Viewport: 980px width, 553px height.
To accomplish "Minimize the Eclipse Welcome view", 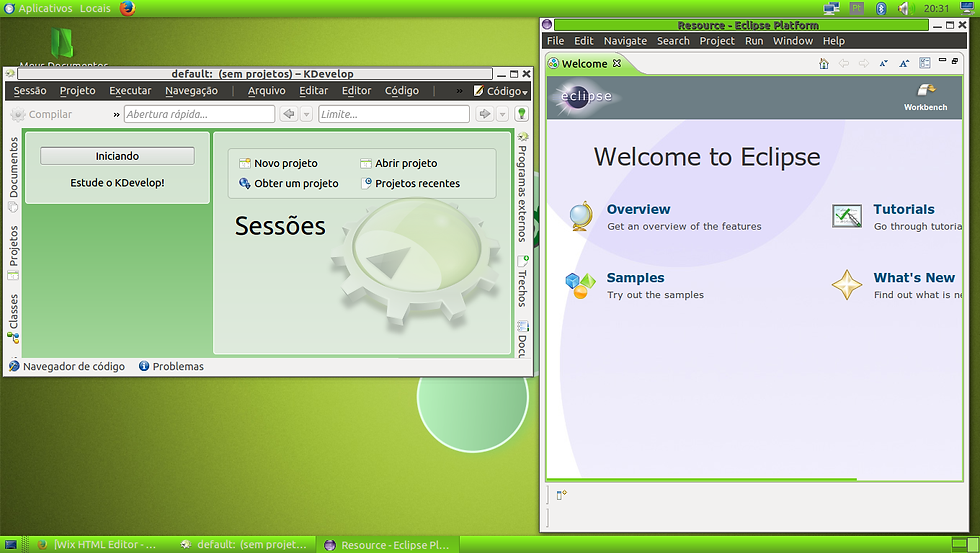I will (942, 60).
